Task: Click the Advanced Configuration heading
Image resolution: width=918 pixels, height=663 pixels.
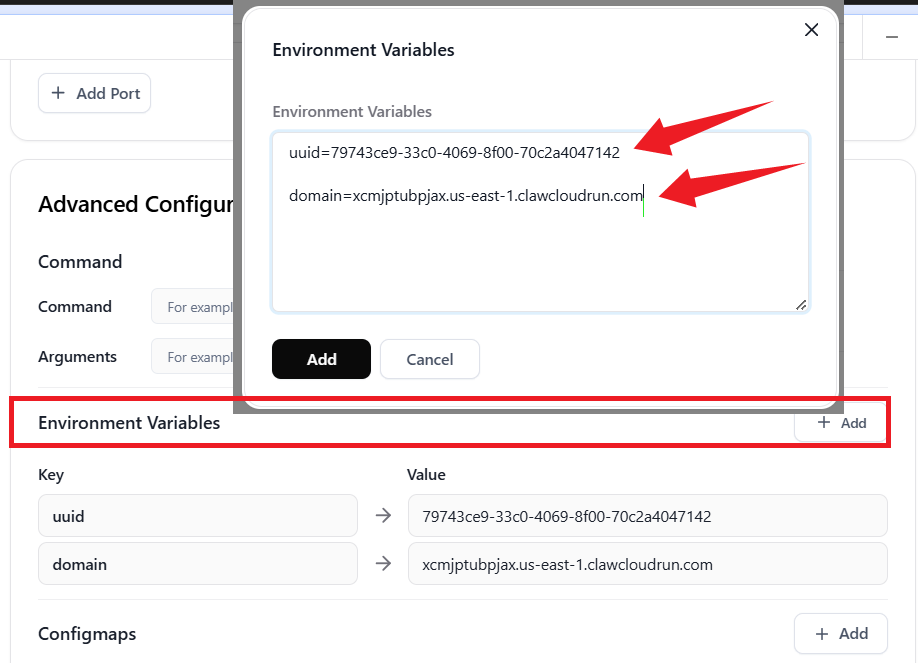Action: (135, 205)
